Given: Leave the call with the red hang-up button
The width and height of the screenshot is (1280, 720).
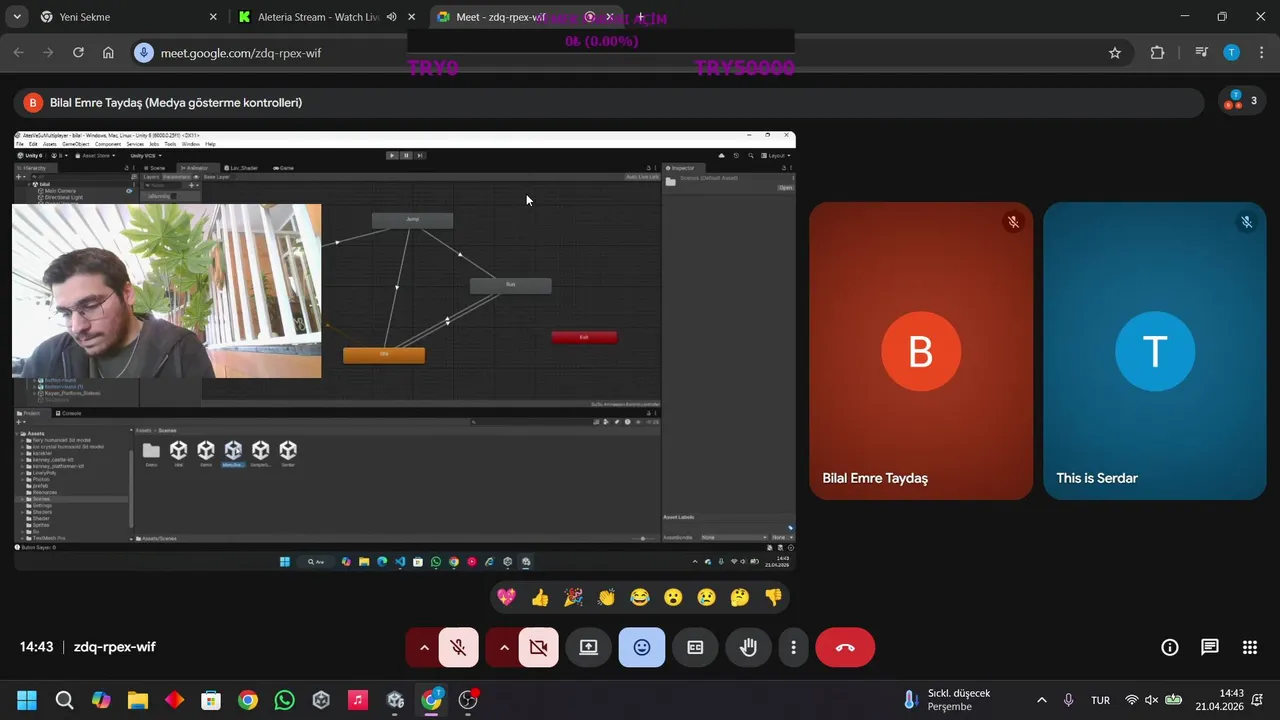Looking at the screenshot, I should click(845, 647).
